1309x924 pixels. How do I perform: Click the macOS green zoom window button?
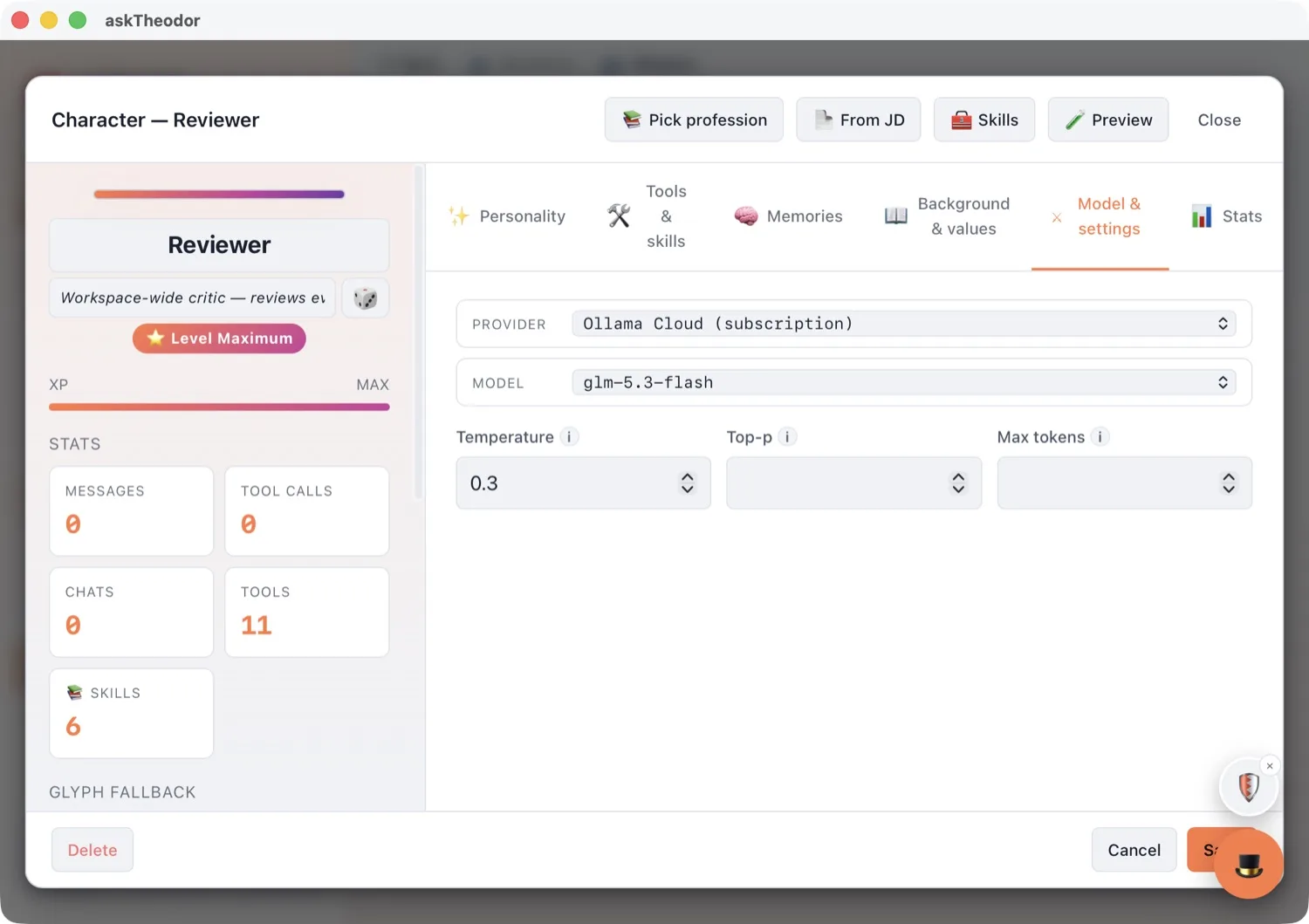point(78,20)
